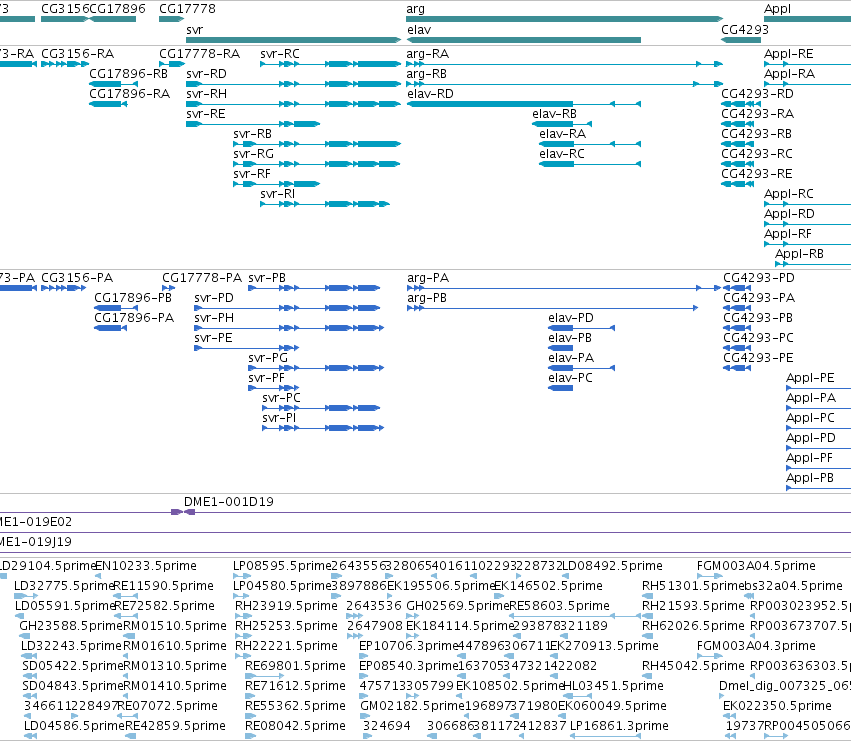This screenshot has width=851, height=741.
Task: Select transcript CG3156-RA
Action: click(x=65, y=64)
